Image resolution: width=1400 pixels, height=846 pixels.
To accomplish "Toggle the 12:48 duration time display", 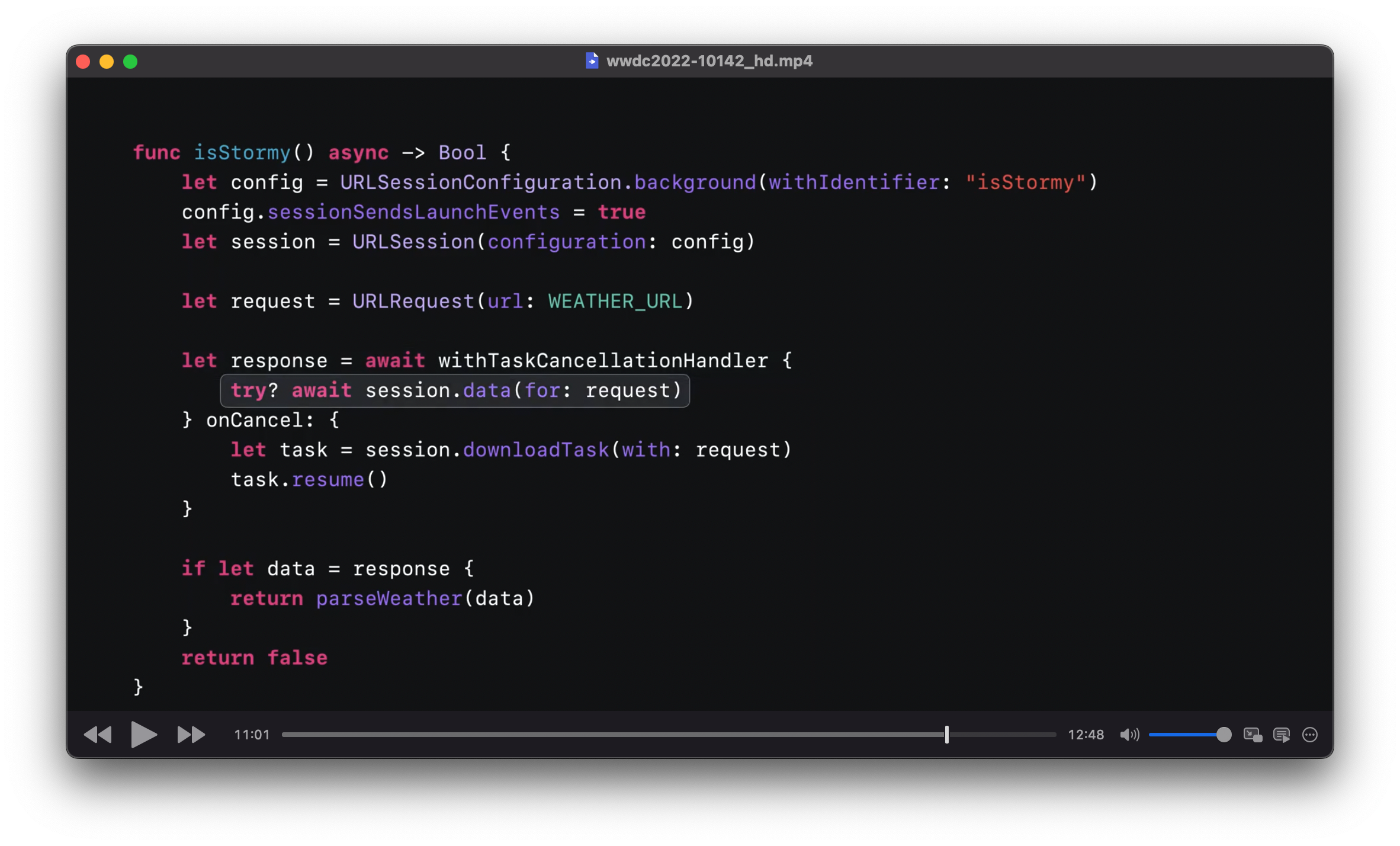I will pyautogui.click(x=1086, y=735).
